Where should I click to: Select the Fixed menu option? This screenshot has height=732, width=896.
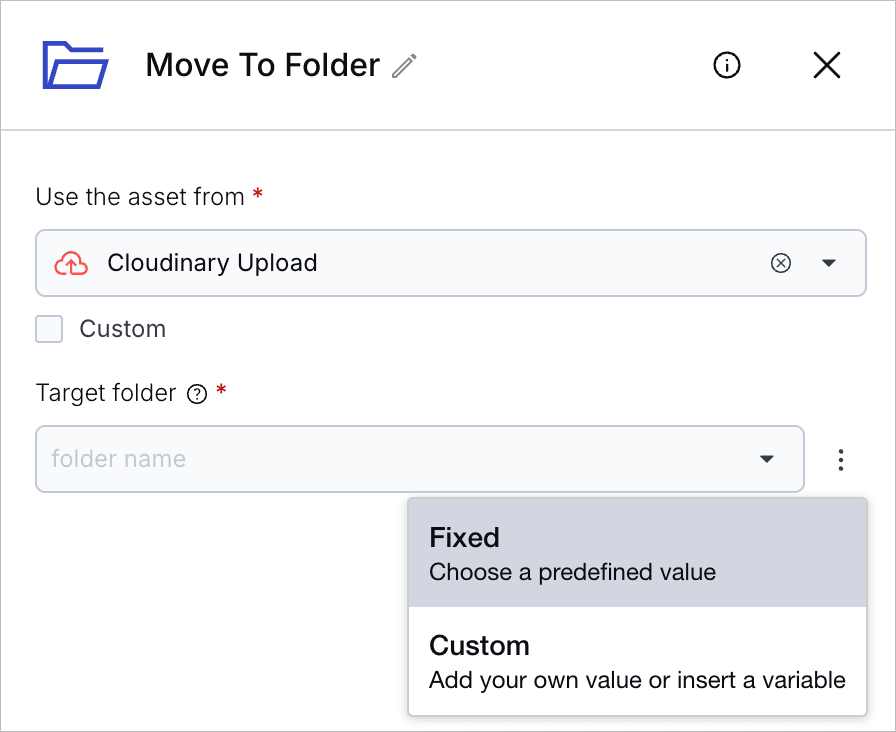637,553
